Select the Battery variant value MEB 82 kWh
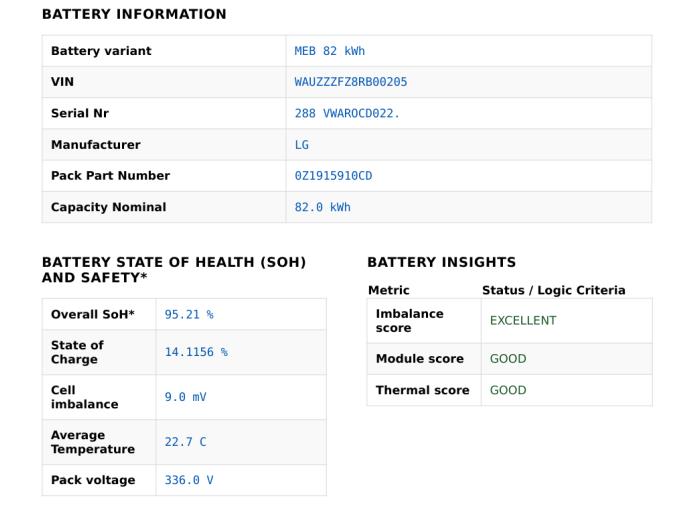The height and width of the screenshot is (525, 700). [x=329, y=51]
